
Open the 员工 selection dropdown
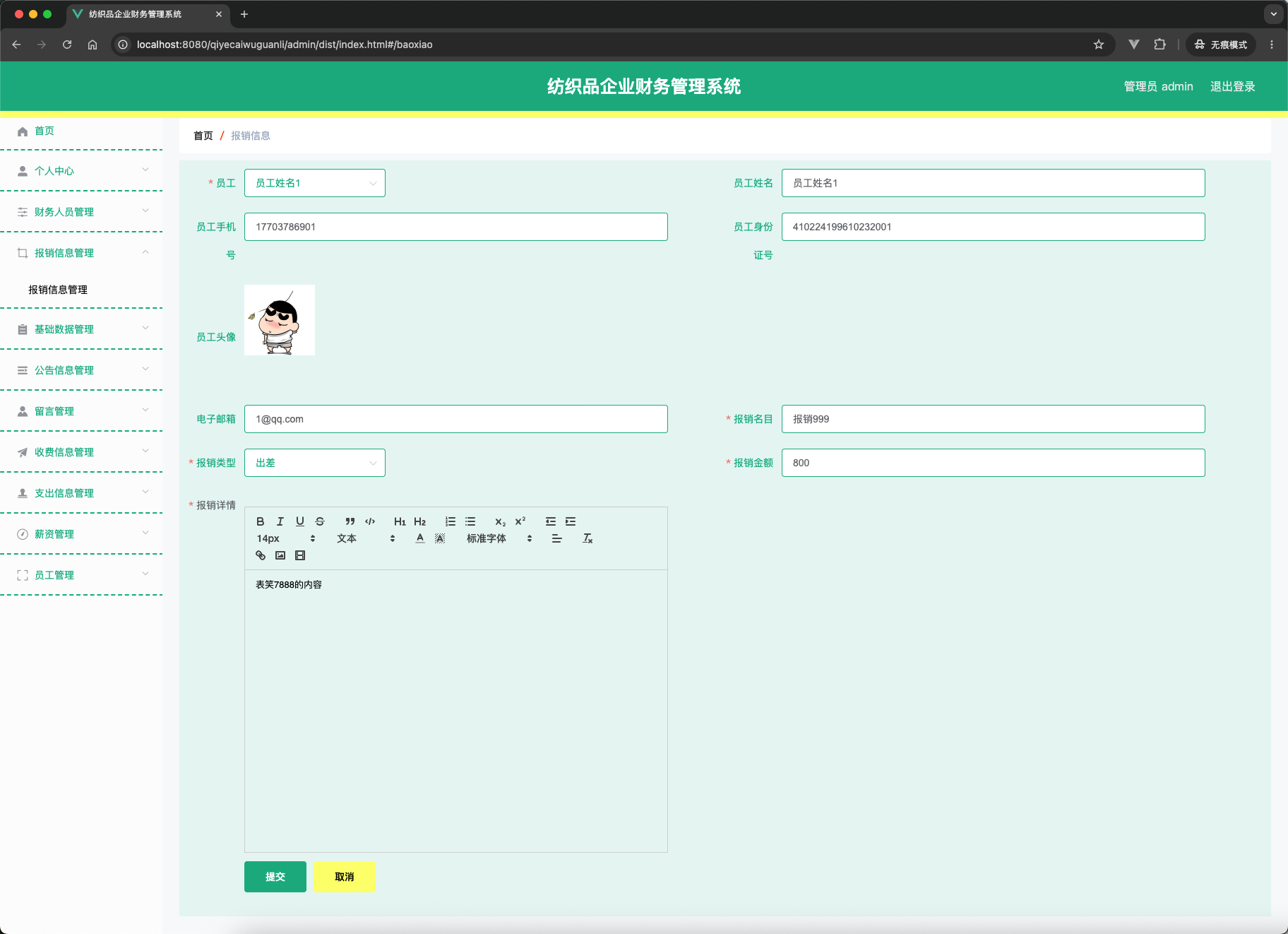[315, 183]
